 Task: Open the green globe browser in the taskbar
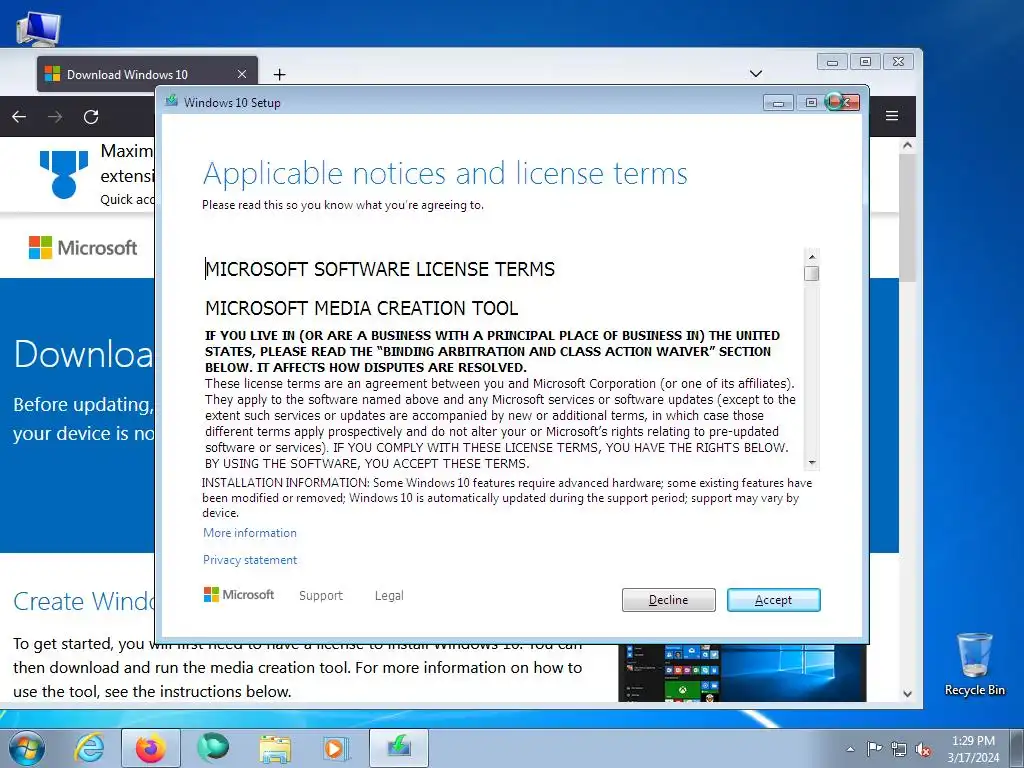click(x=213, y=748)
